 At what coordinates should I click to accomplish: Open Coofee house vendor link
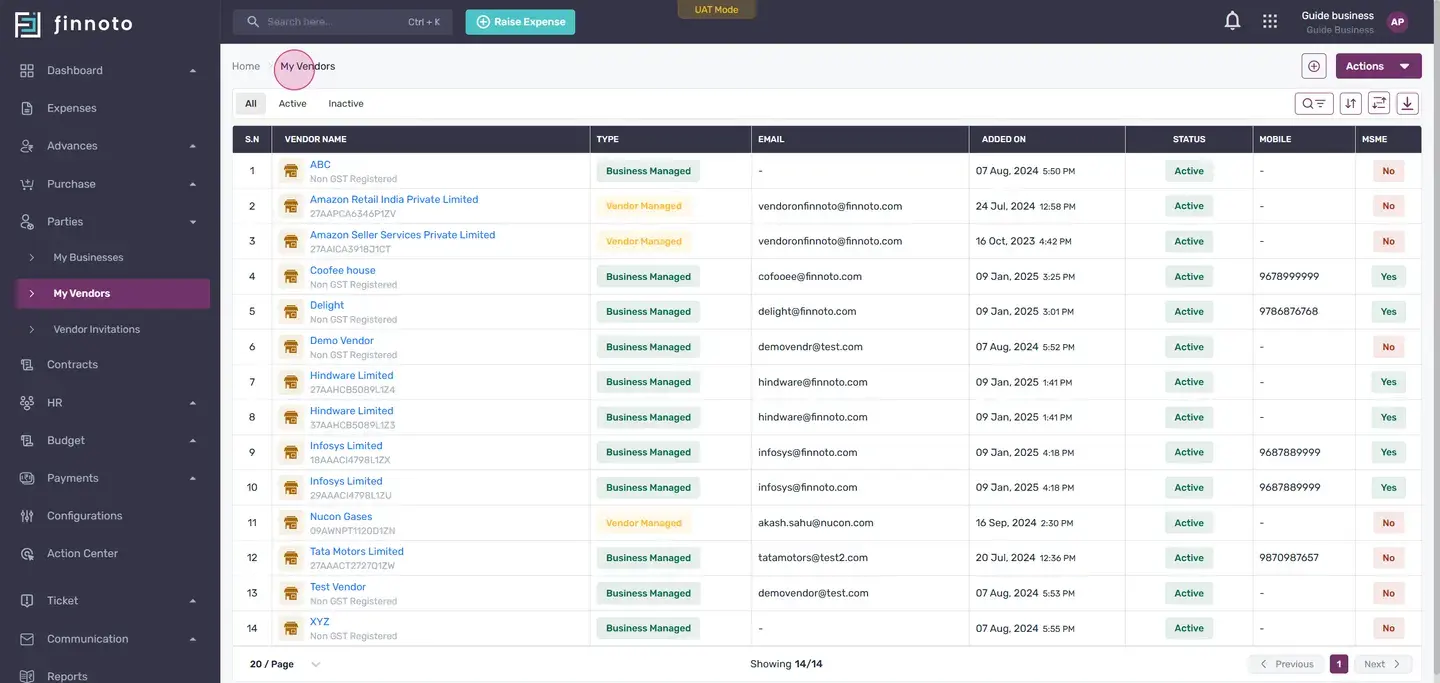pos(343,270)
